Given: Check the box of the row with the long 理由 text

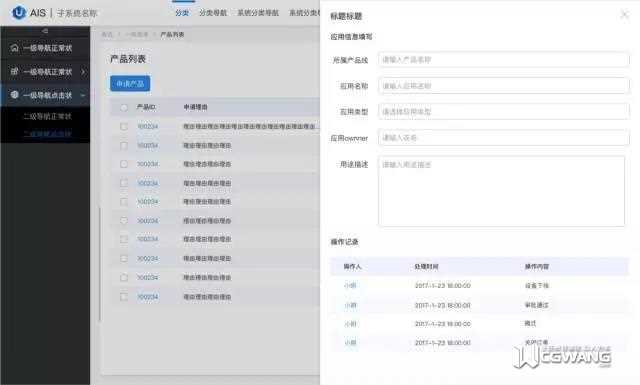Looking at the screenshot, I should pyautogui.click(x=124, y=127).
